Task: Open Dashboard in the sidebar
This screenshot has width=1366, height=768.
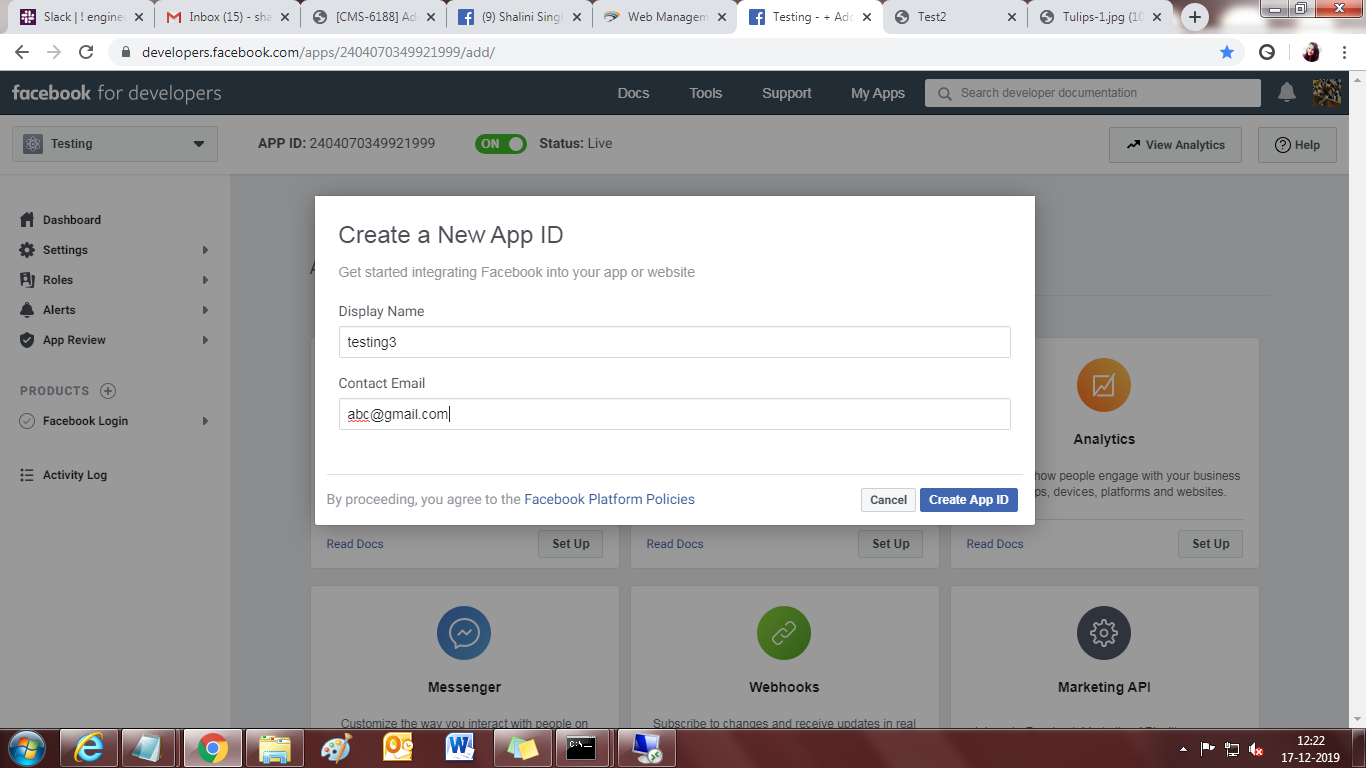Action: [x=71, y=220]
